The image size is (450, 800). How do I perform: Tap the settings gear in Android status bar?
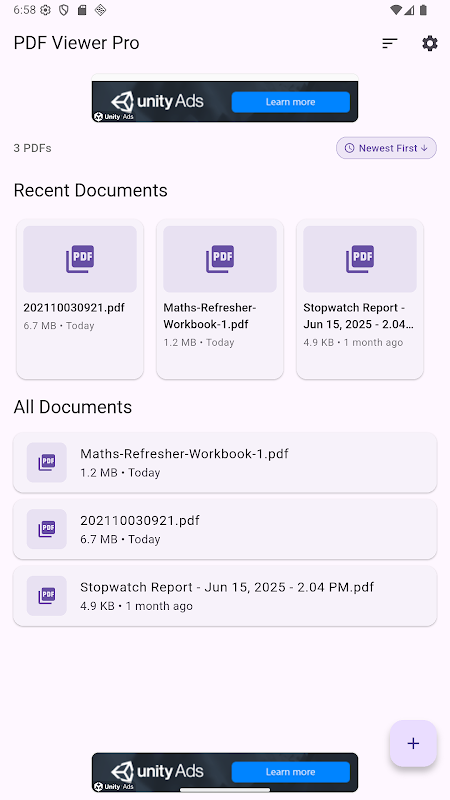tap(45, 10)
